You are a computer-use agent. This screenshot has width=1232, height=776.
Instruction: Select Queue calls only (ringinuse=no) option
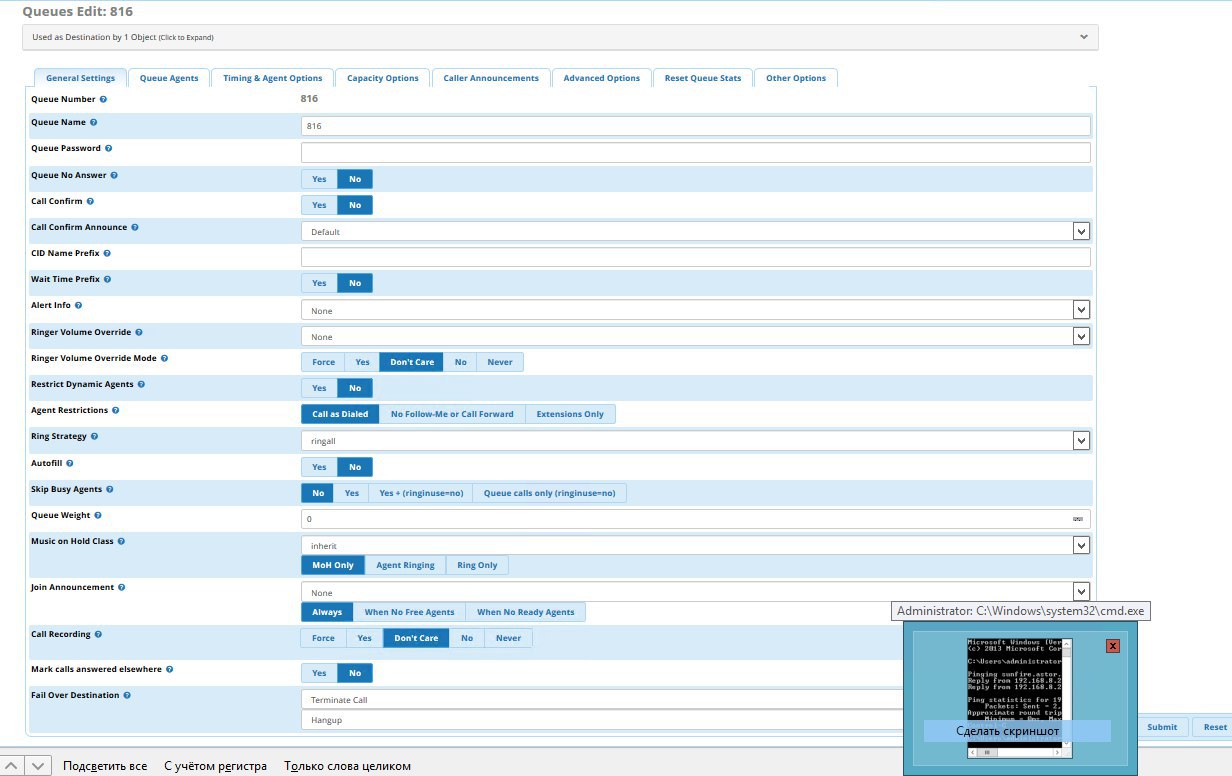click(x=549, y=493)
